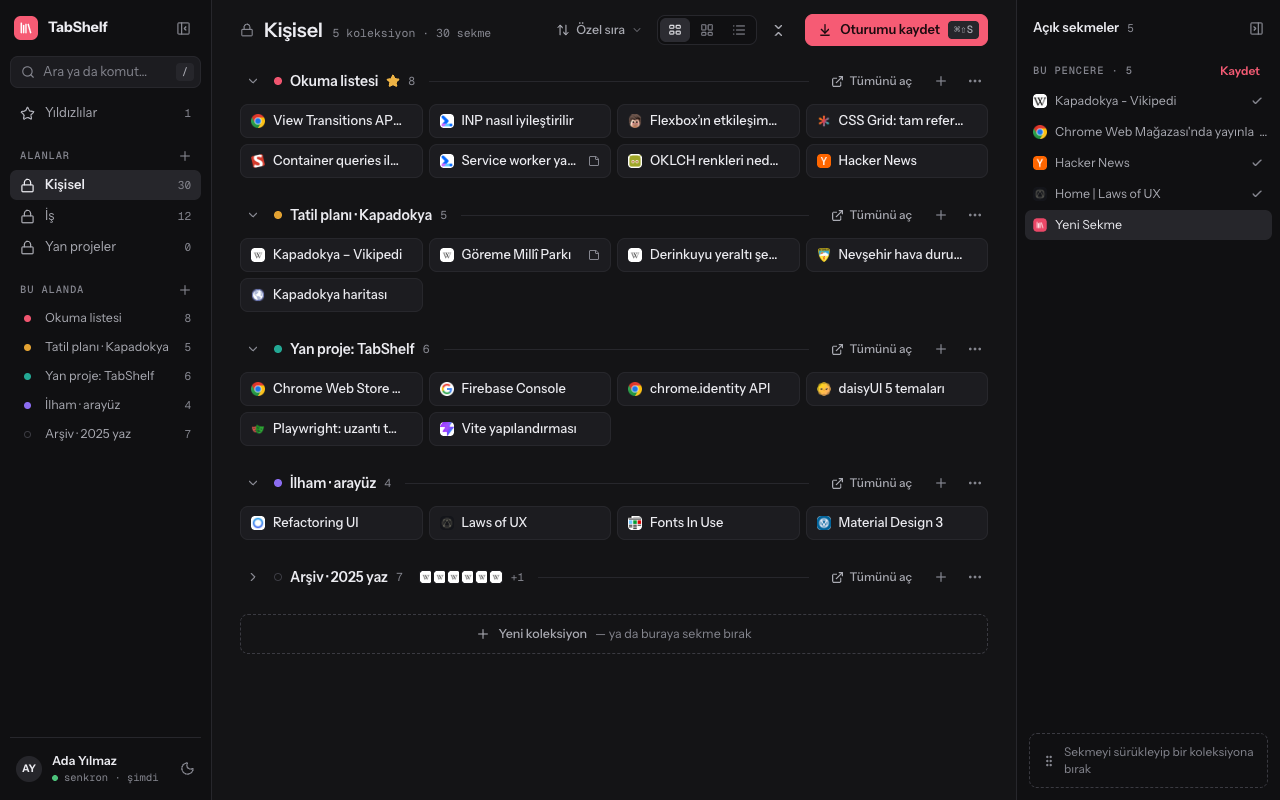Screen dimensions: 1280x800
Task: Switch to list view
Action: pos(739,30)
